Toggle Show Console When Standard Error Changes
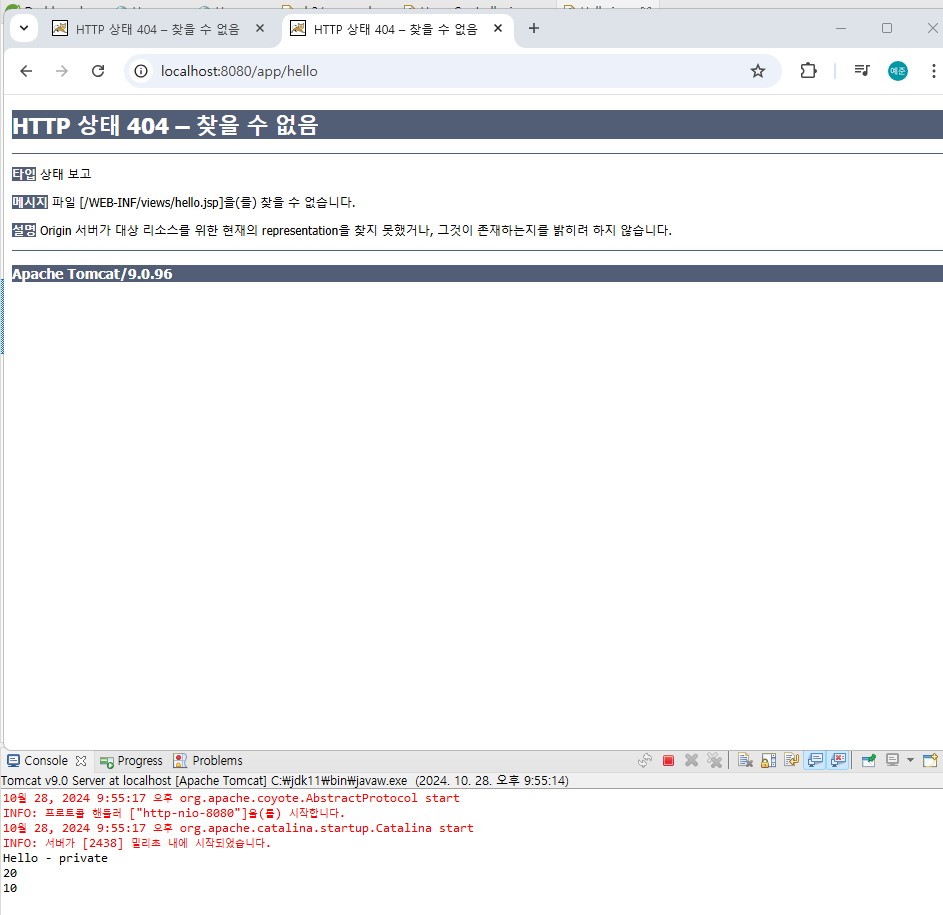This screenshot has height=915, width=943. pyautogui.click(x=838, y=760)
